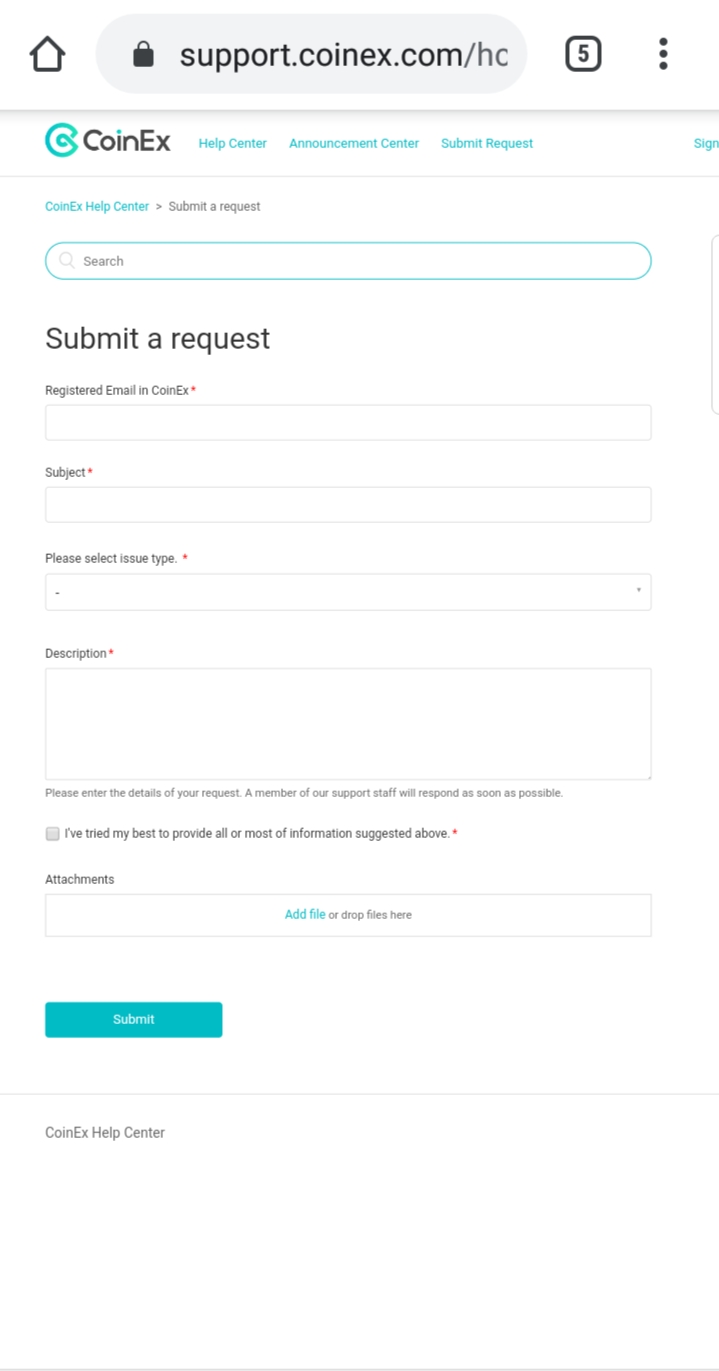The height and width of the screenshot is (1371, 719).
Task: Click the CoinEx logo
Action: [108, 141]
